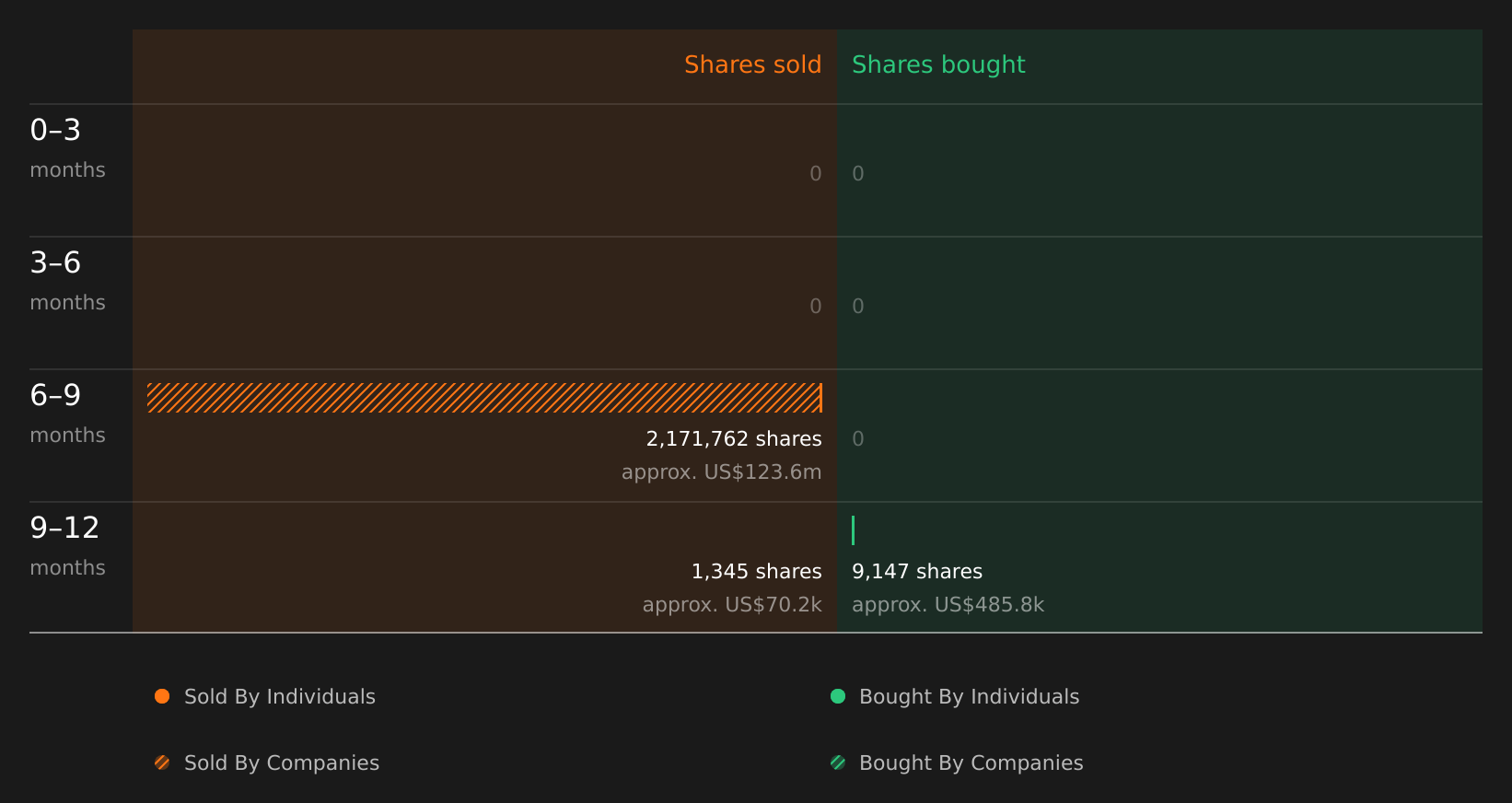Click the striped Sold By Companies legend icon
Screen dimensions: 1512x803
(162, 762)
